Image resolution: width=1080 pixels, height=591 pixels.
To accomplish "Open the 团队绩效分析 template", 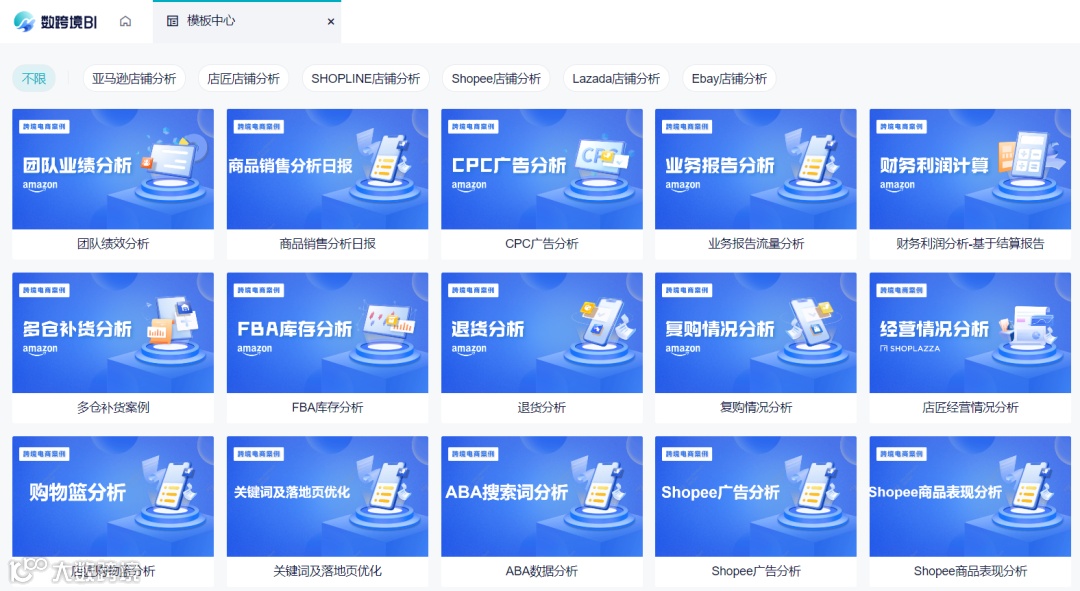I will [x=112, y=180].
